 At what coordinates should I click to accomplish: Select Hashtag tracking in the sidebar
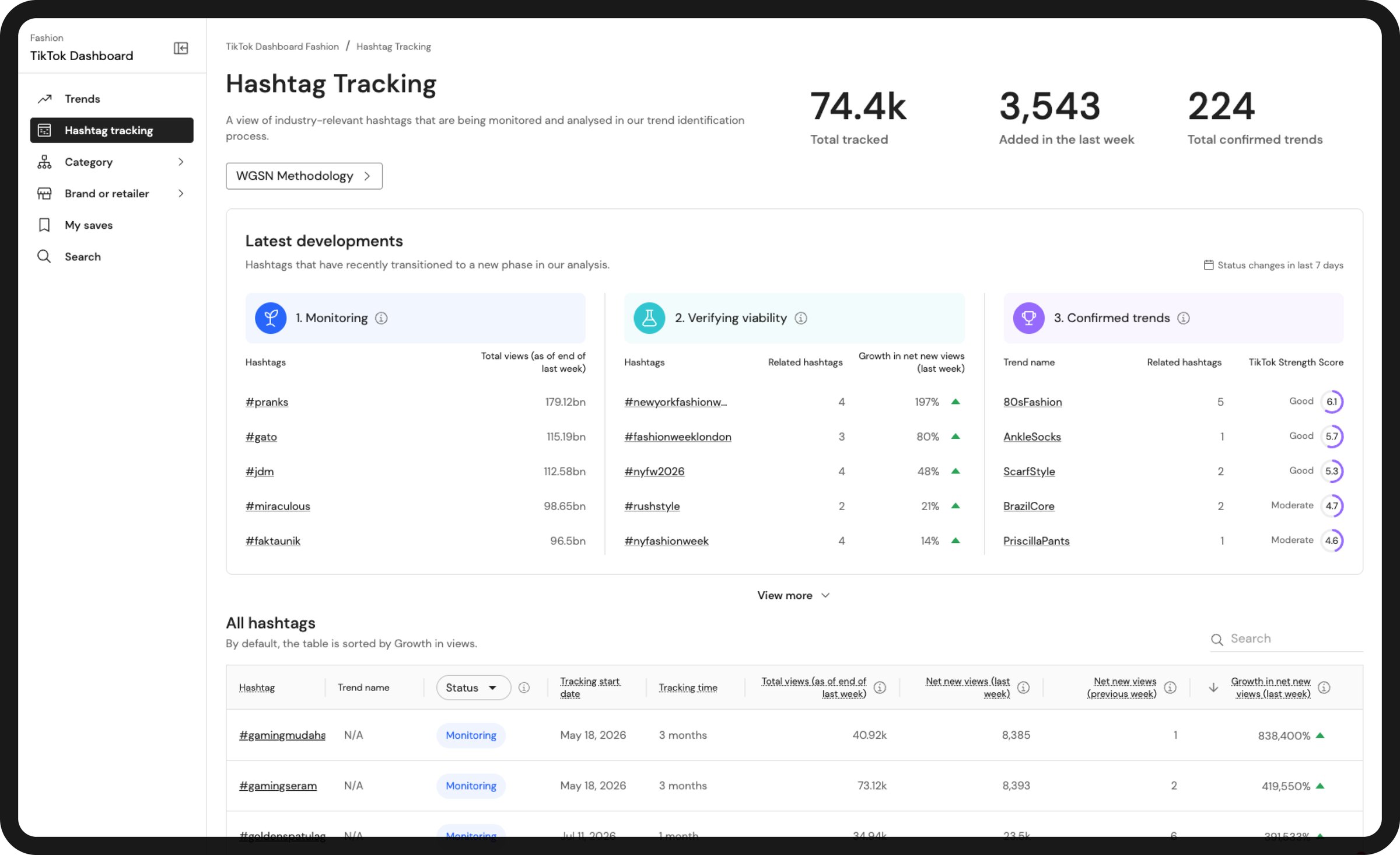[111, 130]
